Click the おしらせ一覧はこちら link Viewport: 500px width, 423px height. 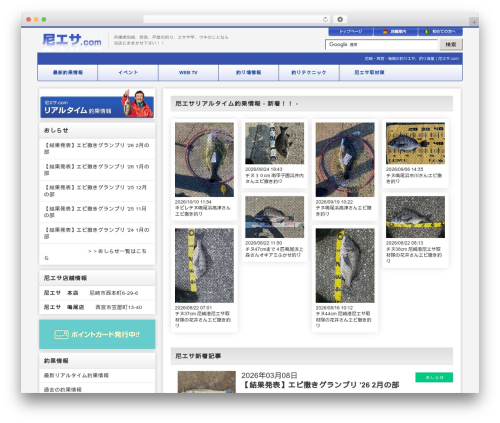point(117,251)
